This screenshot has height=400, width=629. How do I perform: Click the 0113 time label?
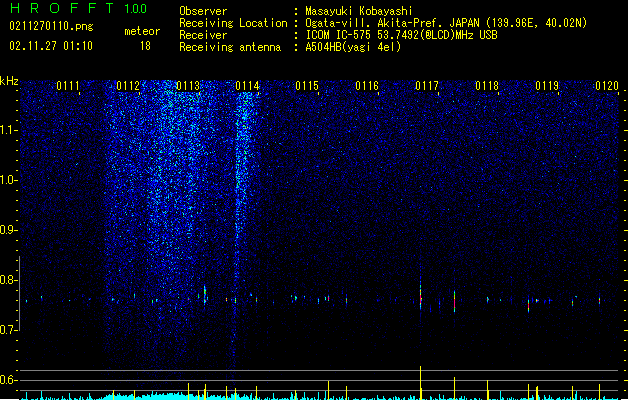click(188, 86)
